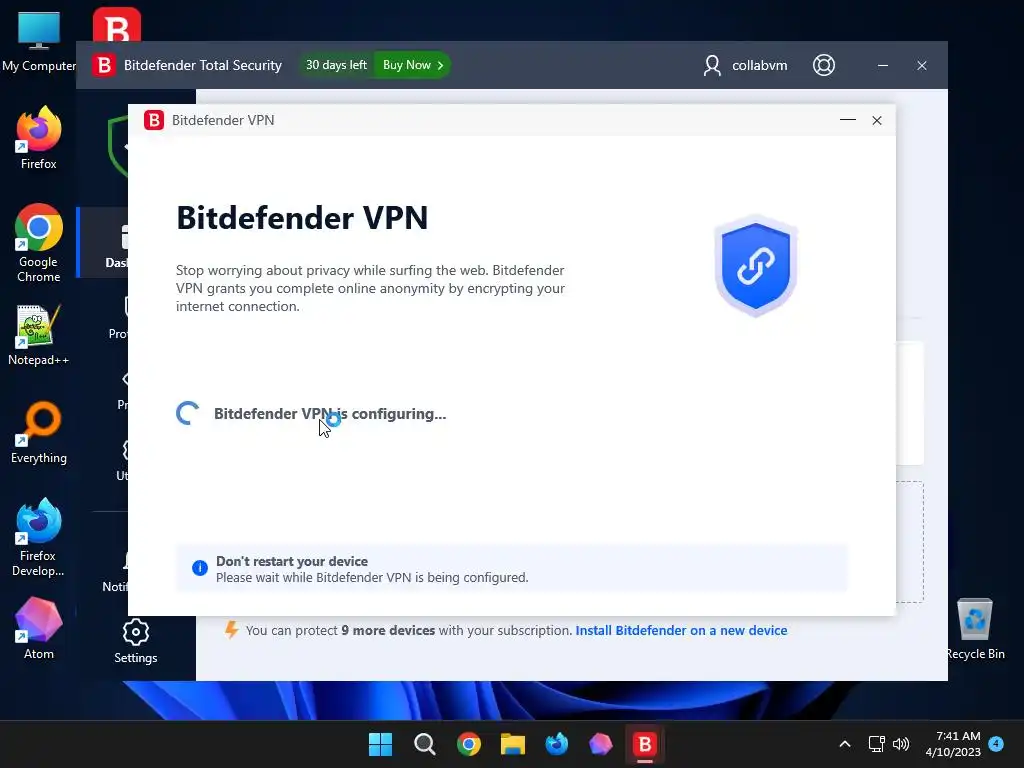Click Bitdefender taskbar icon
This screenshot has width=1024, height=768.
pyautogui.click(x=645, y=744)
